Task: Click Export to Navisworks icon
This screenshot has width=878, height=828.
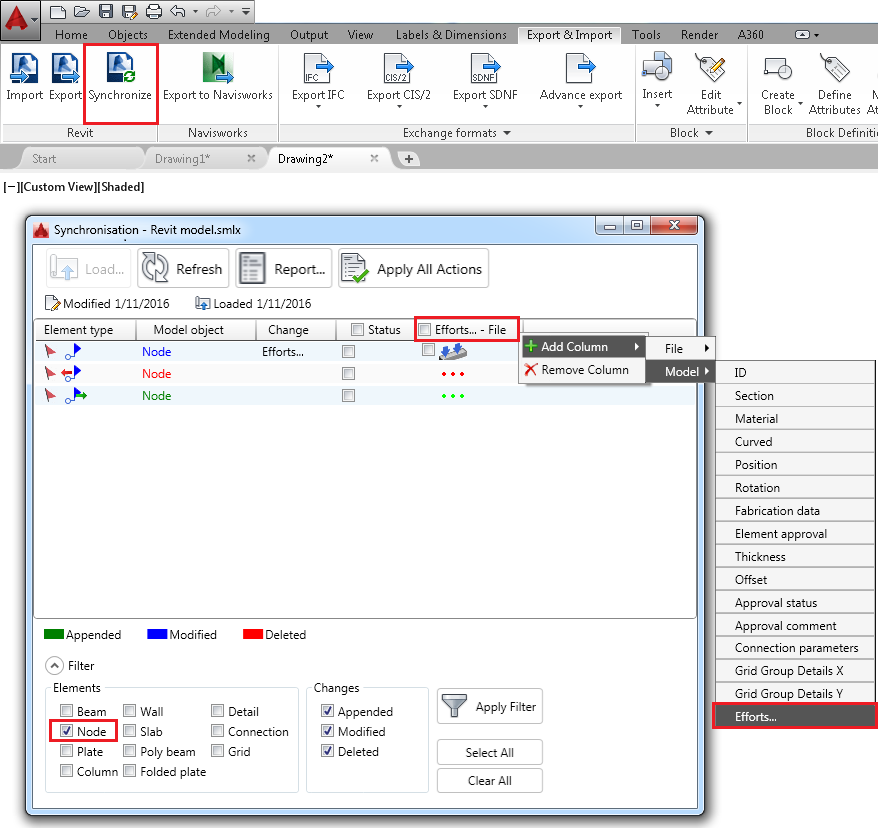Action: tap(218, 68)
